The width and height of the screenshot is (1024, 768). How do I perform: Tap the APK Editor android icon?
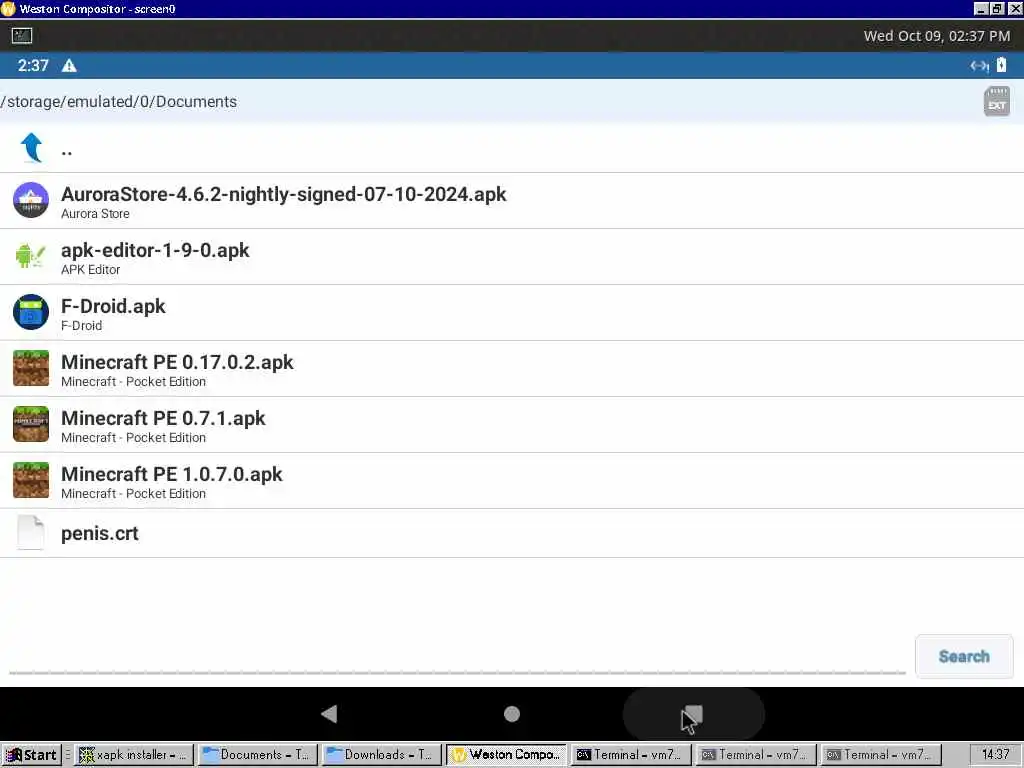(31, 256)
